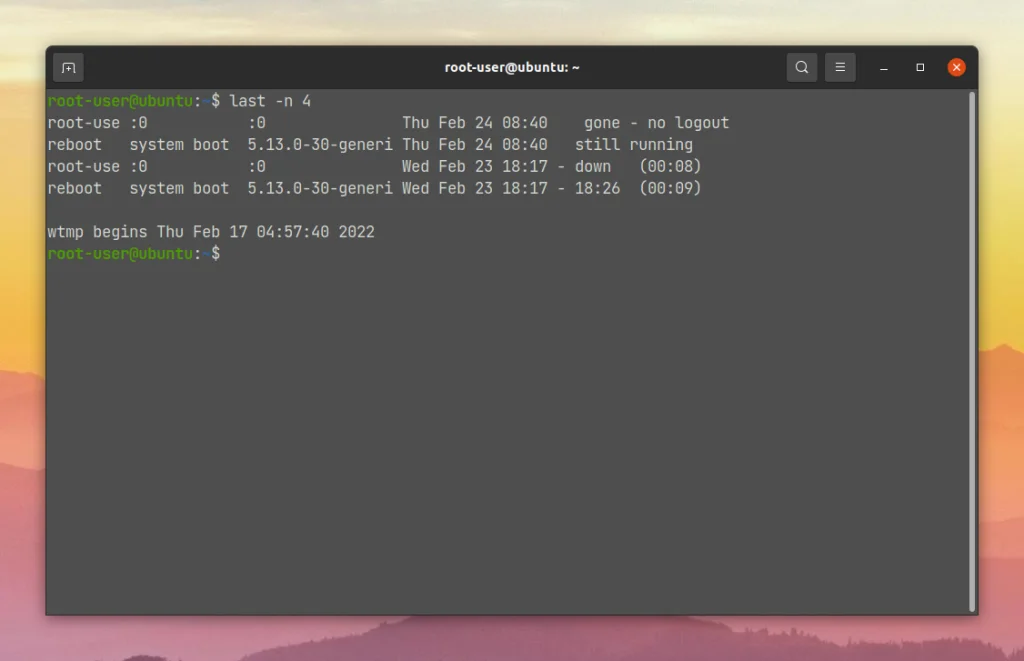This screenshot has width=1024, height=661.
Task: Click the timestamp "Thu Feb 24 08:40"
Action: tap(475, 122)
